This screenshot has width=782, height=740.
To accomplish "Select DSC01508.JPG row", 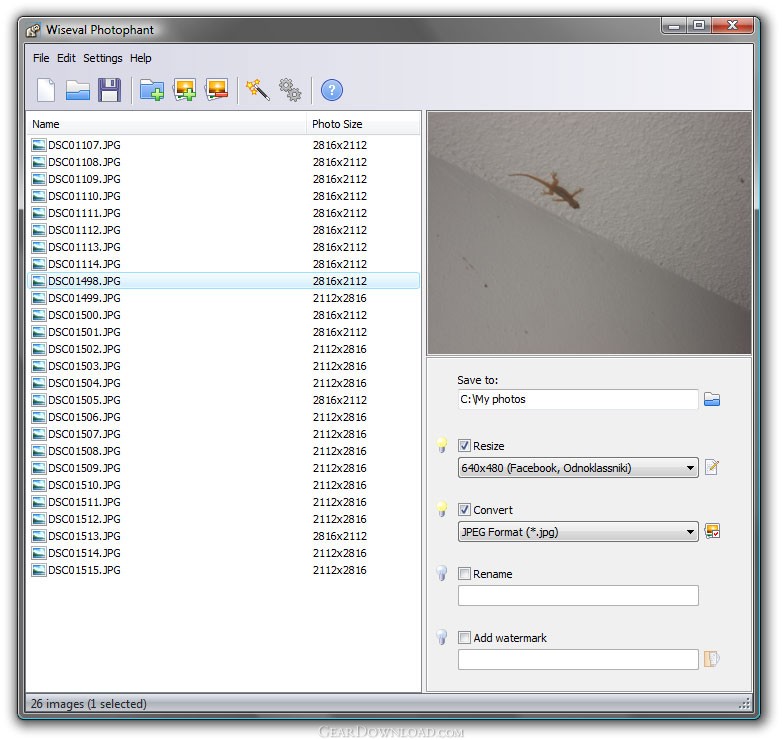I will click(223, 451).
